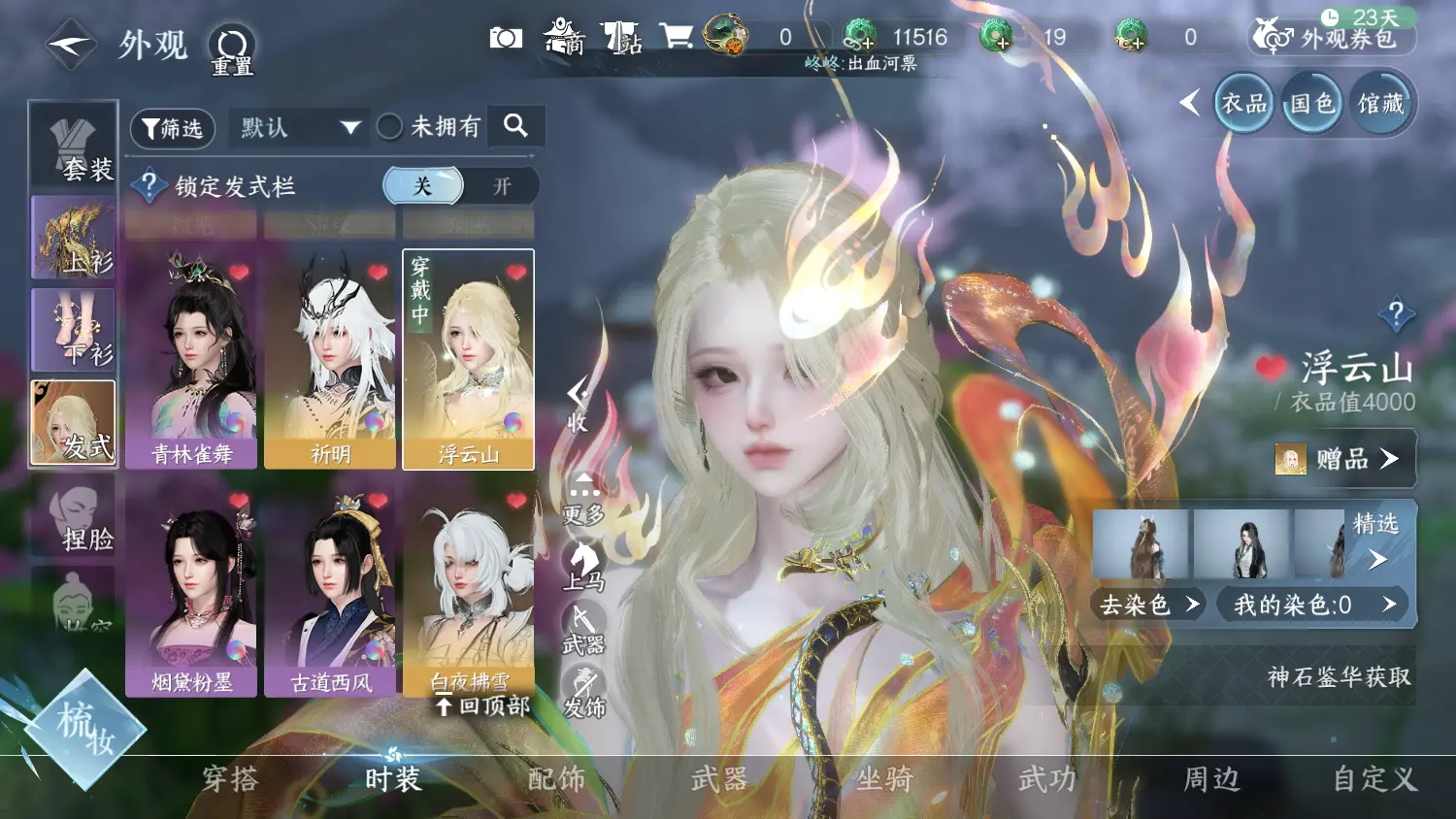The width and height of the screenshot is (1456, 819).
Task: Toggle favorite heart on 浮云山 card
Action: point(516,273)
